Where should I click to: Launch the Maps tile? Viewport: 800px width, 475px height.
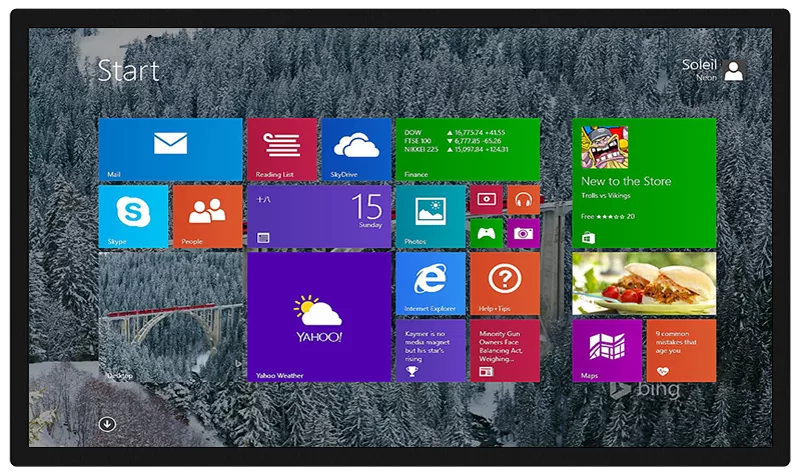pos(607,350)
